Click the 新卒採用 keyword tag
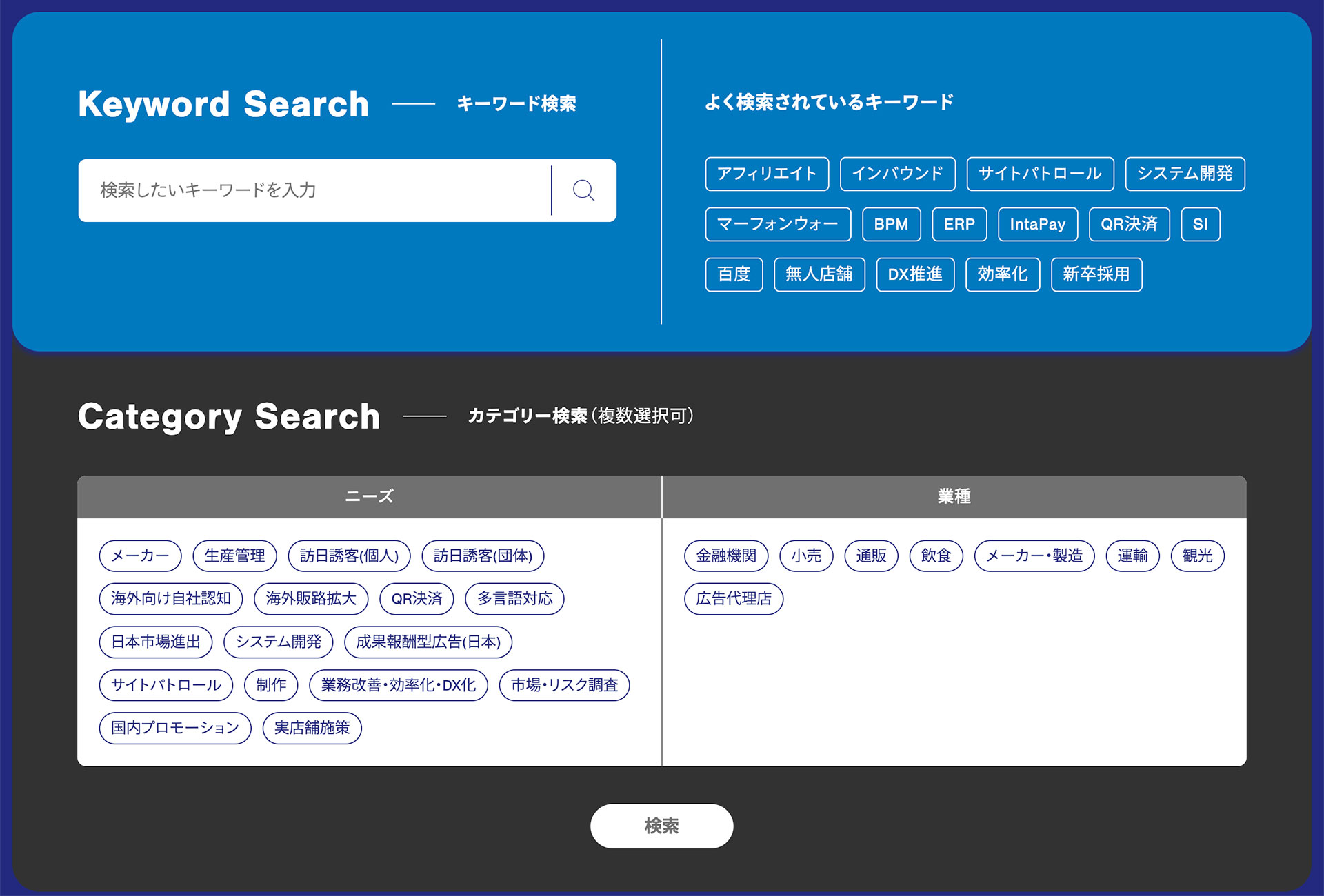The height and width of the screenshot is (896, 1324). pos(1096,274)
